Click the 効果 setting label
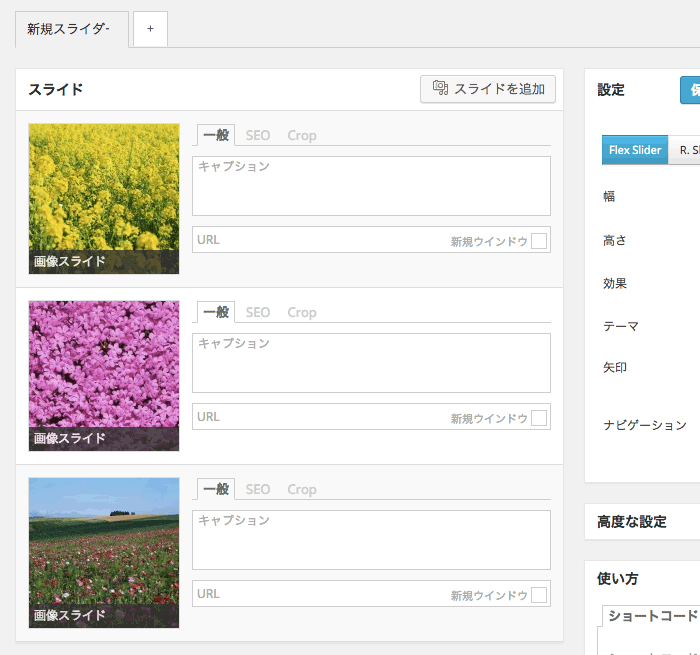Image resolution: width=700 pixels, height=655 pixels. tap(615, 284)
